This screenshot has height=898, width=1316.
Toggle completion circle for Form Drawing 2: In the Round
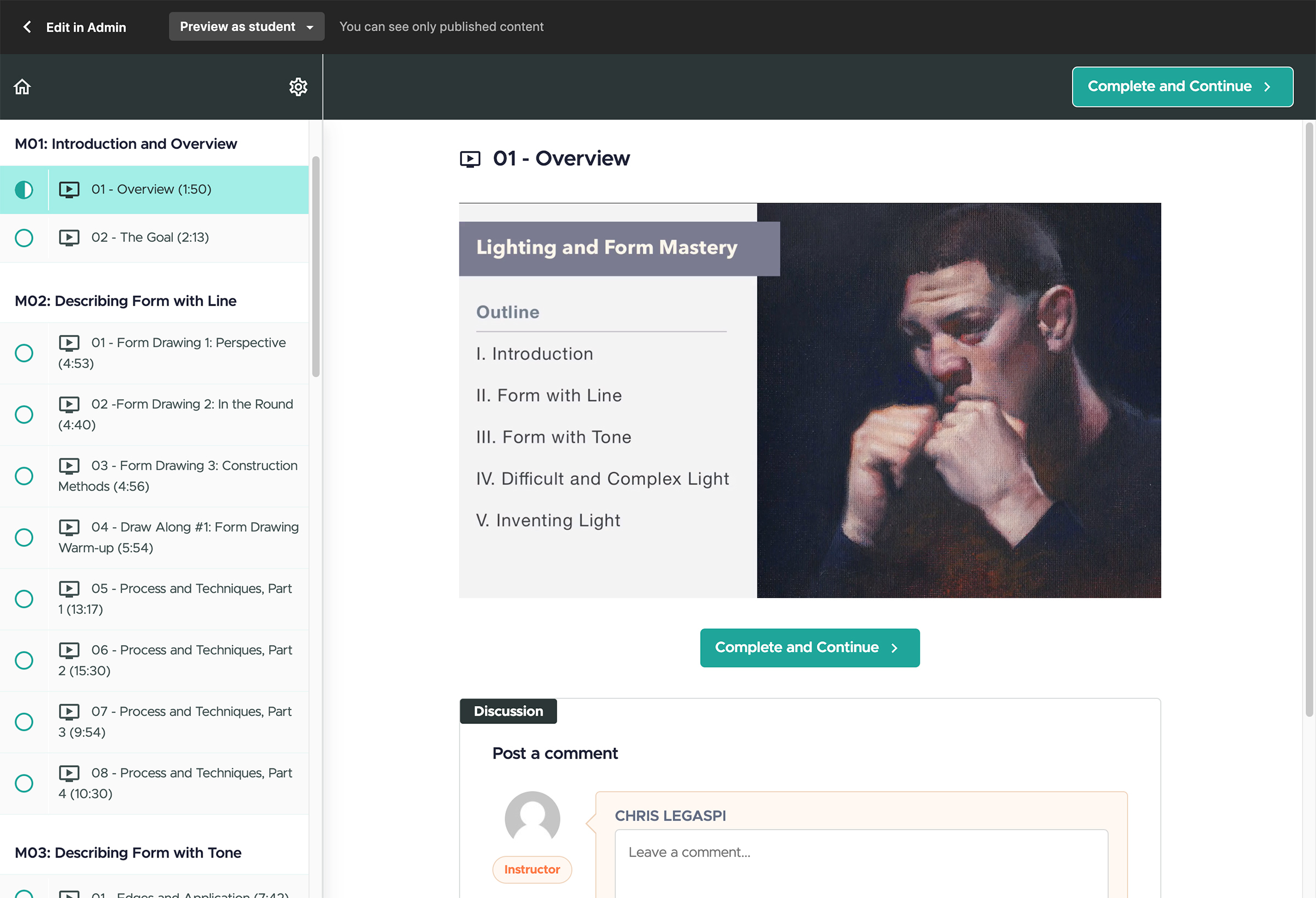(24, 415)
